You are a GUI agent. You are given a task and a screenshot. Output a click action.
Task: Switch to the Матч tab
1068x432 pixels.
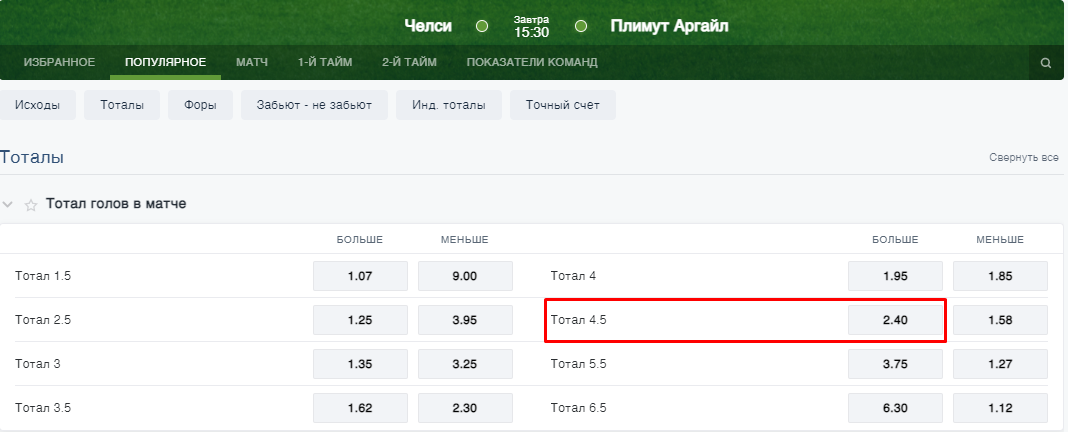click(x=252, y=62)
